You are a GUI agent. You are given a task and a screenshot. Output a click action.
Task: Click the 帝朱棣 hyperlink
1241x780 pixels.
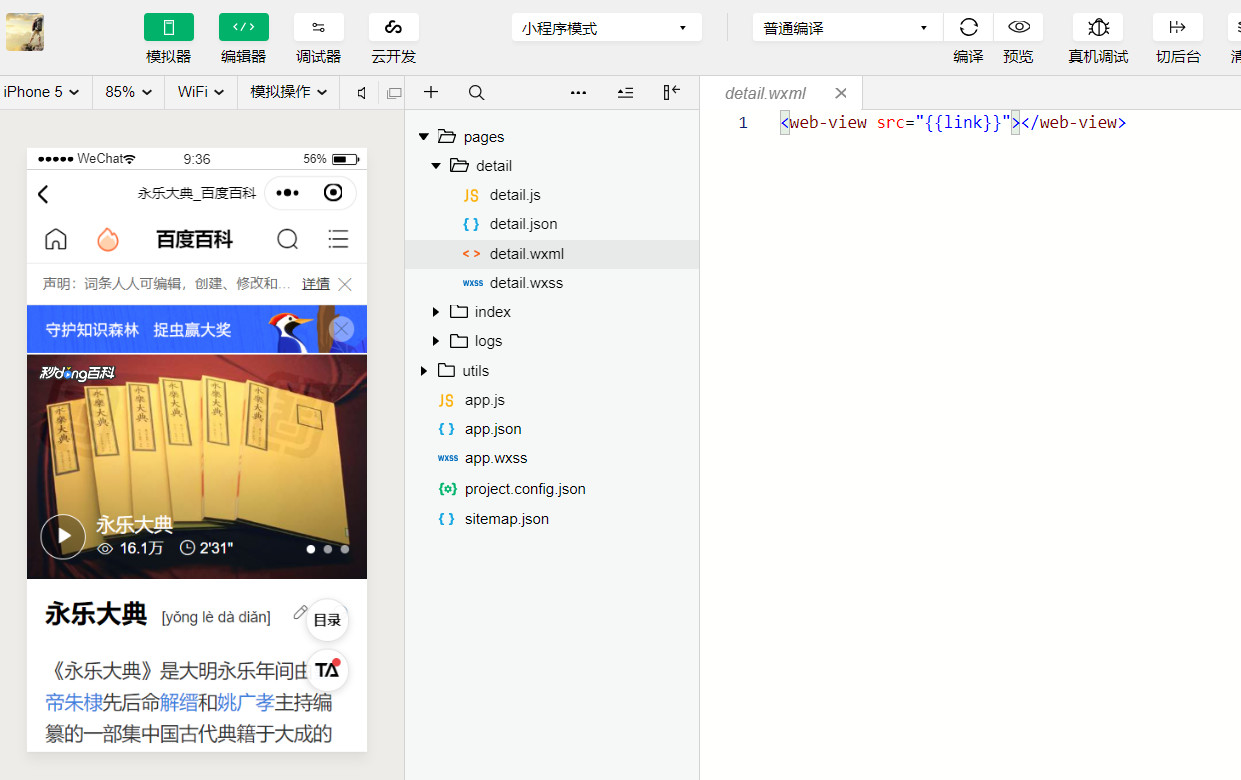(x=74, y=703)
